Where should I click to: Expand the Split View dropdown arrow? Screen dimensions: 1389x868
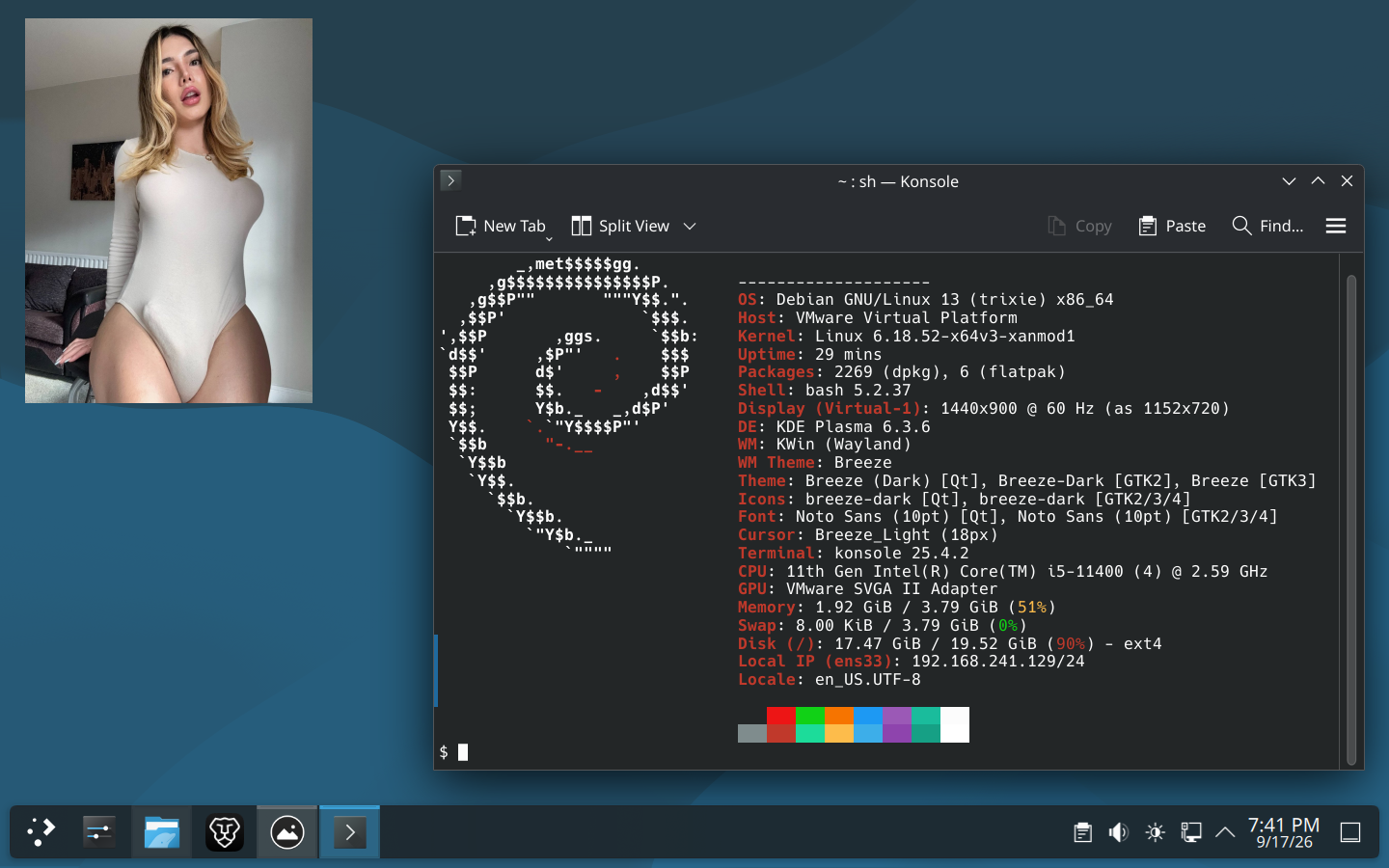coord(690,226)
